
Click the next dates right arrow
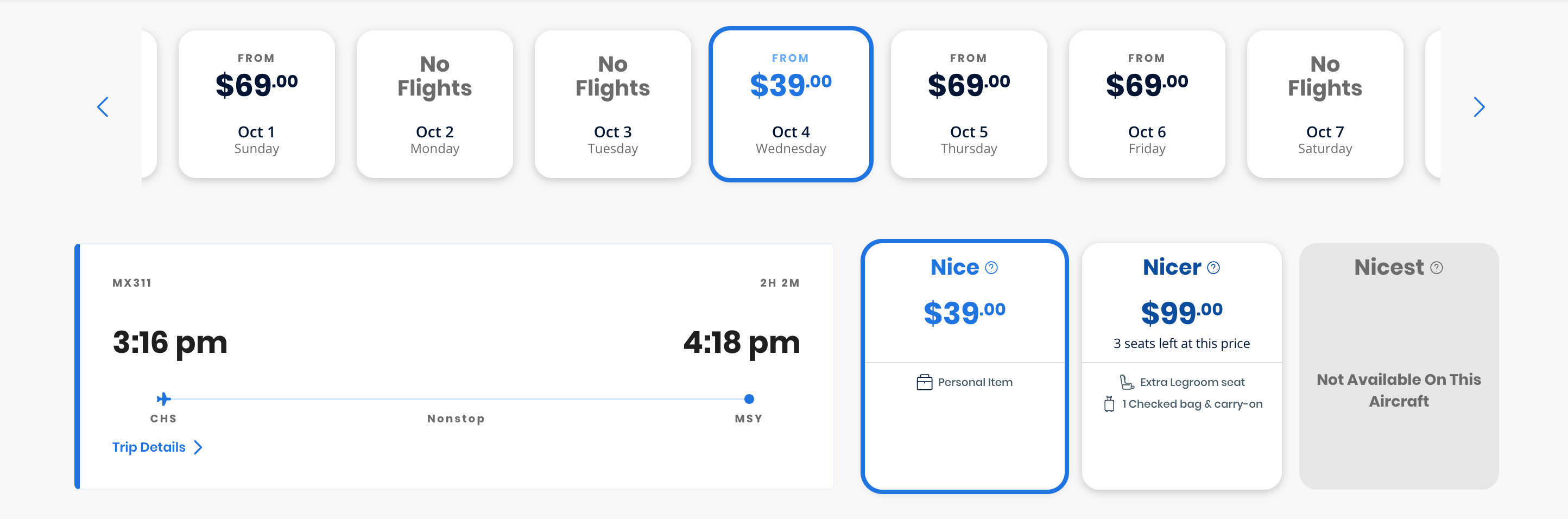click(x=1478, y=107)
